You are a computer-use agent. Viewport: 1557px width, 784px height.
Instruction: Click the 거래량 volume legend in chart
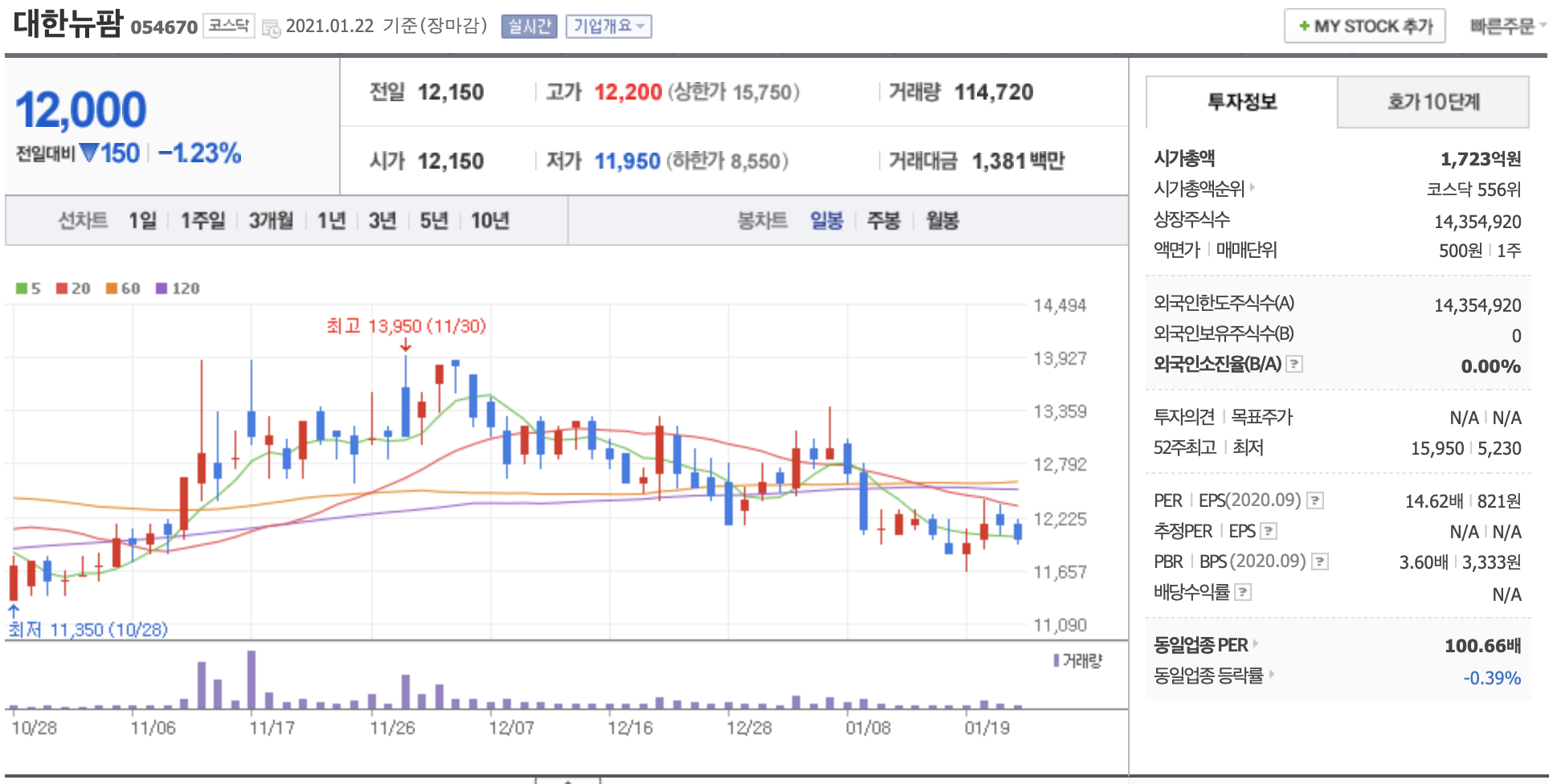point(1078,660)
